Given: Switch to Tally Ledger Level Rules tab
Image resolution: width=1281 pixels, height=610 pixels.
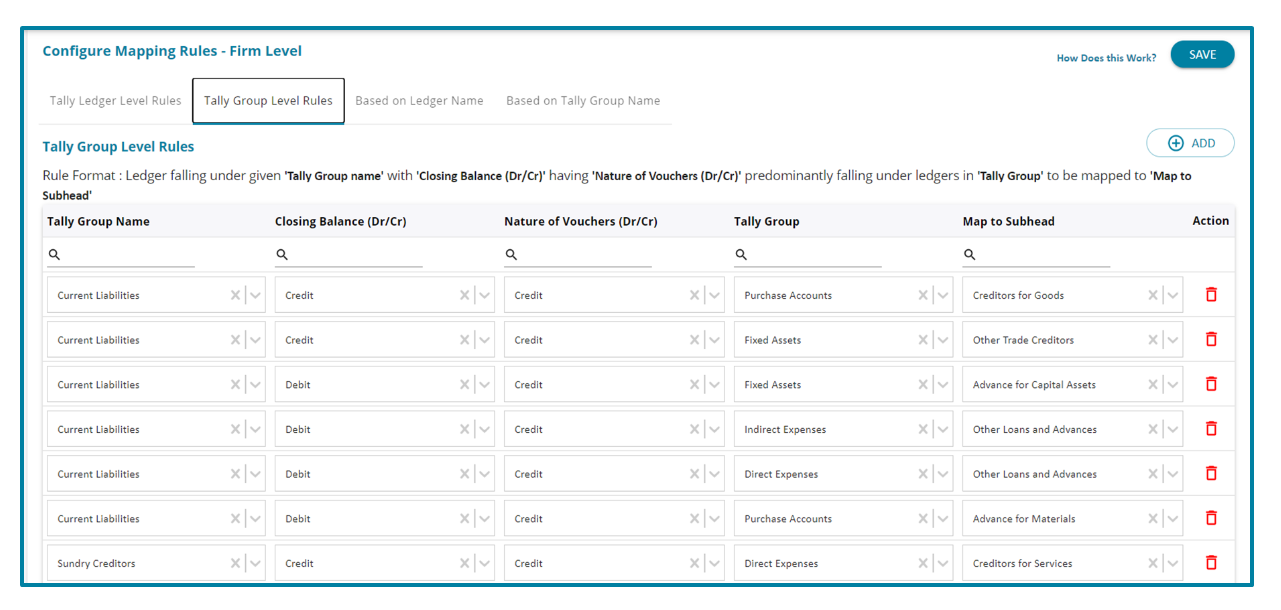Looking at the screenshot, I should click(x=116, y=101).
